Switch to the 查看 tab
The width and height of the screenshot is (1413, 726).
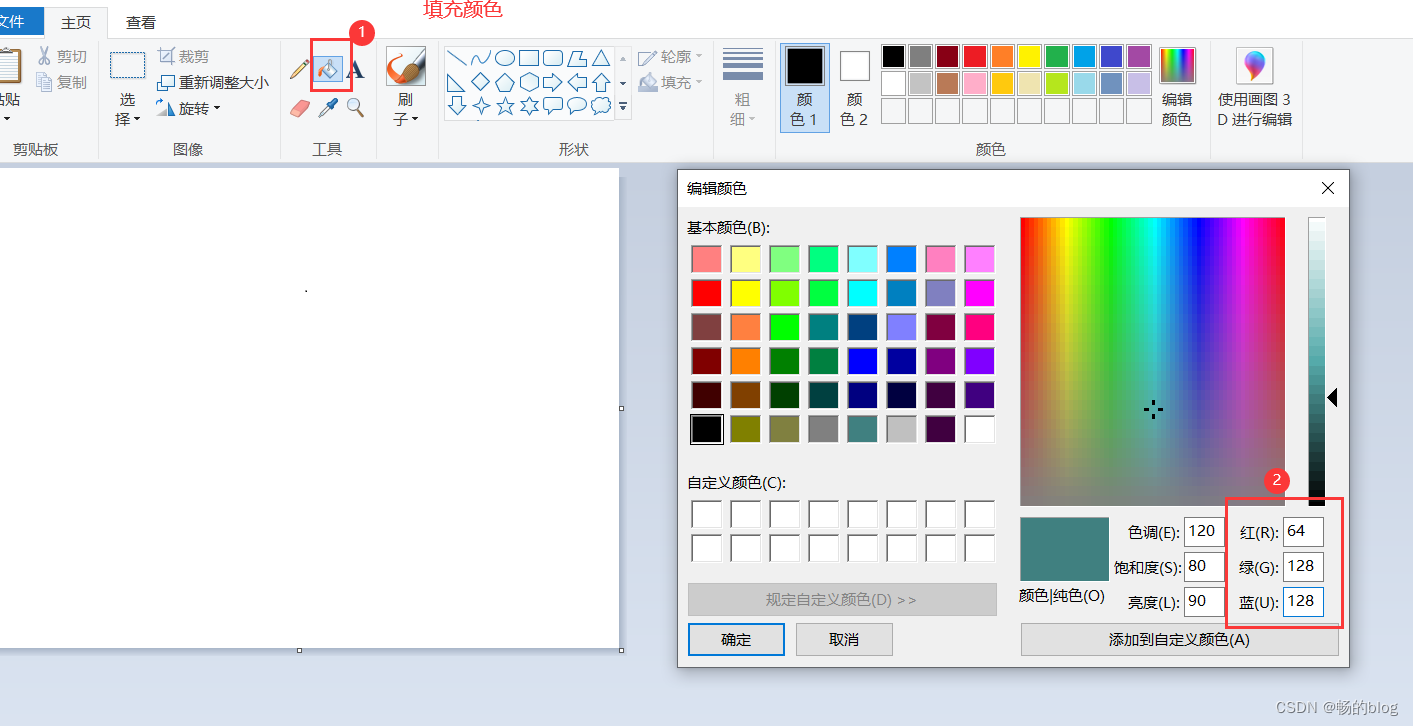pyautogui.click(x=139, y=21)
